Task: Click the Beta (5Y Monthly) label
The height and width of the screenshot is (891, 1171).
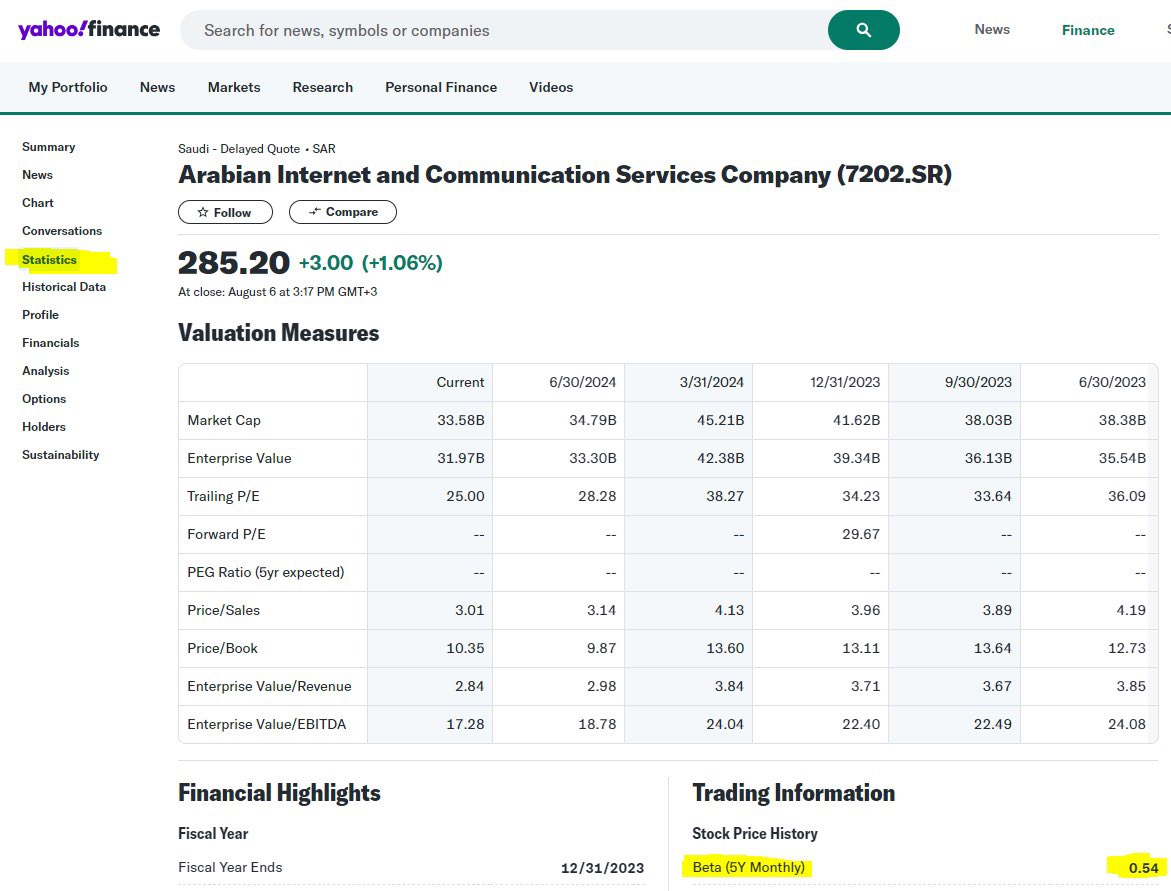Action: click(x=749, y=868)
